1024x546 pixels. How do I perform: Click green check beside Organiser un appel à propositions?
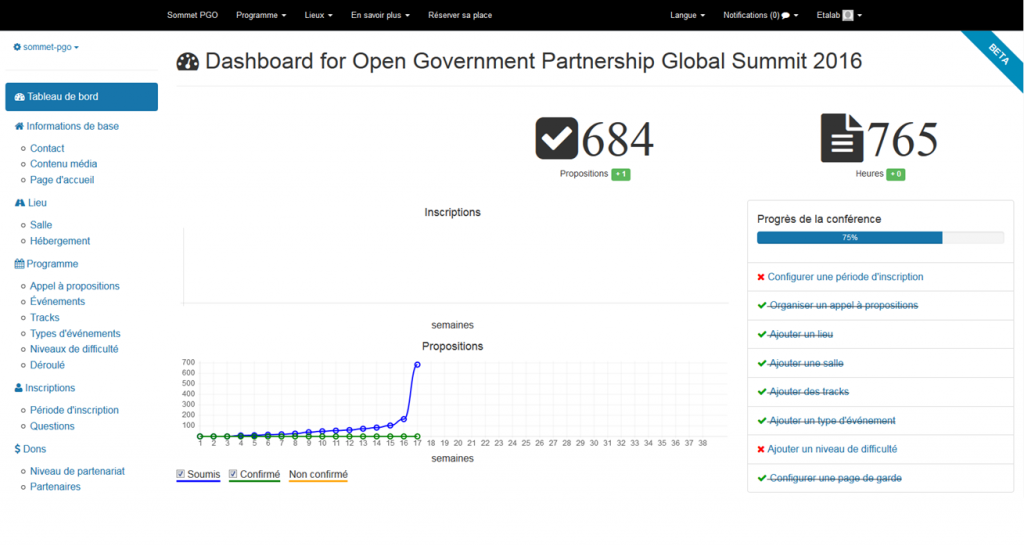pos(761,305)
